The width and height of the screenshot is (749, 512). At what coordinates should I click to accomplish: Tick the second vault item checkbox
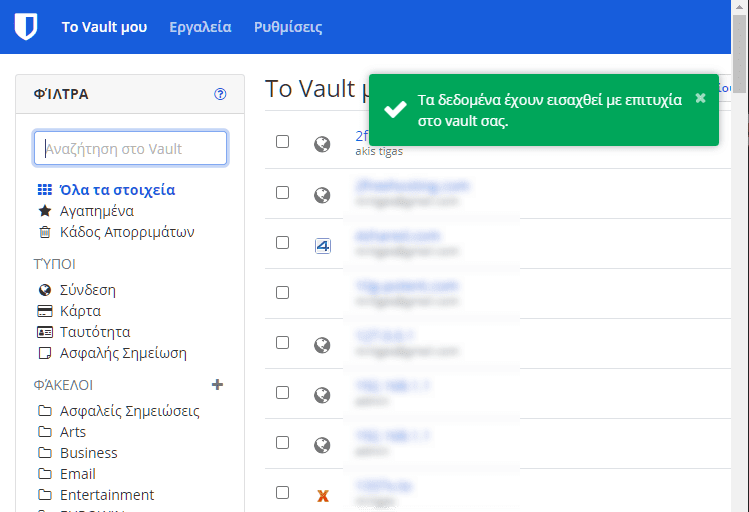point(282,192)
